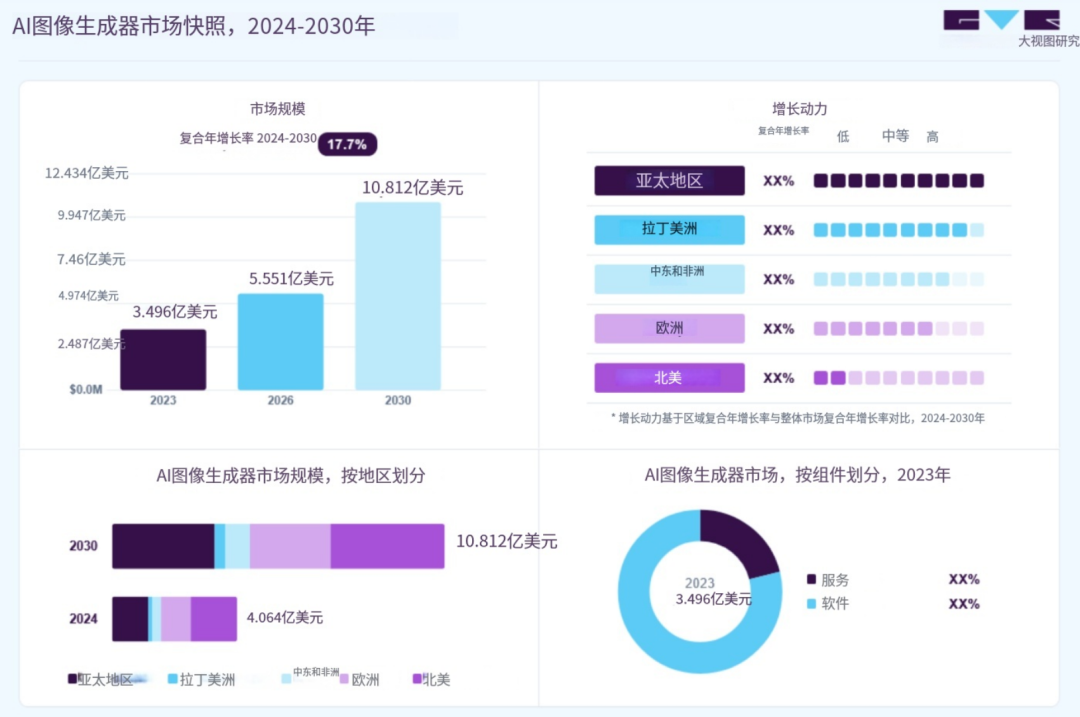Screen dimensions: 1080x717
Task: Select the 拉丁美洲 region label in growth panel
Action: tap(669, 229)
